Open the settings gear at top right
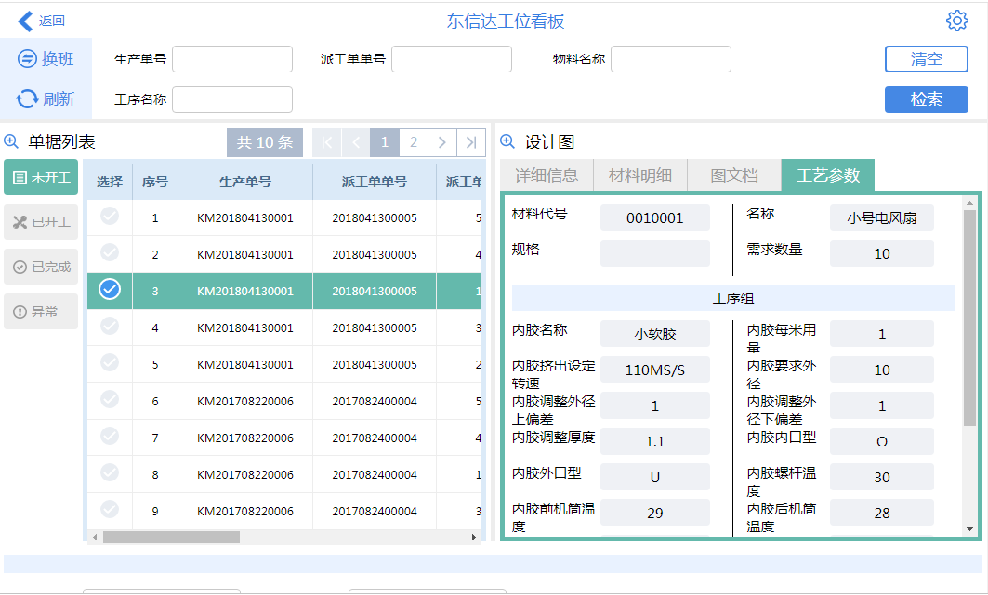 [x=957, y=20]
